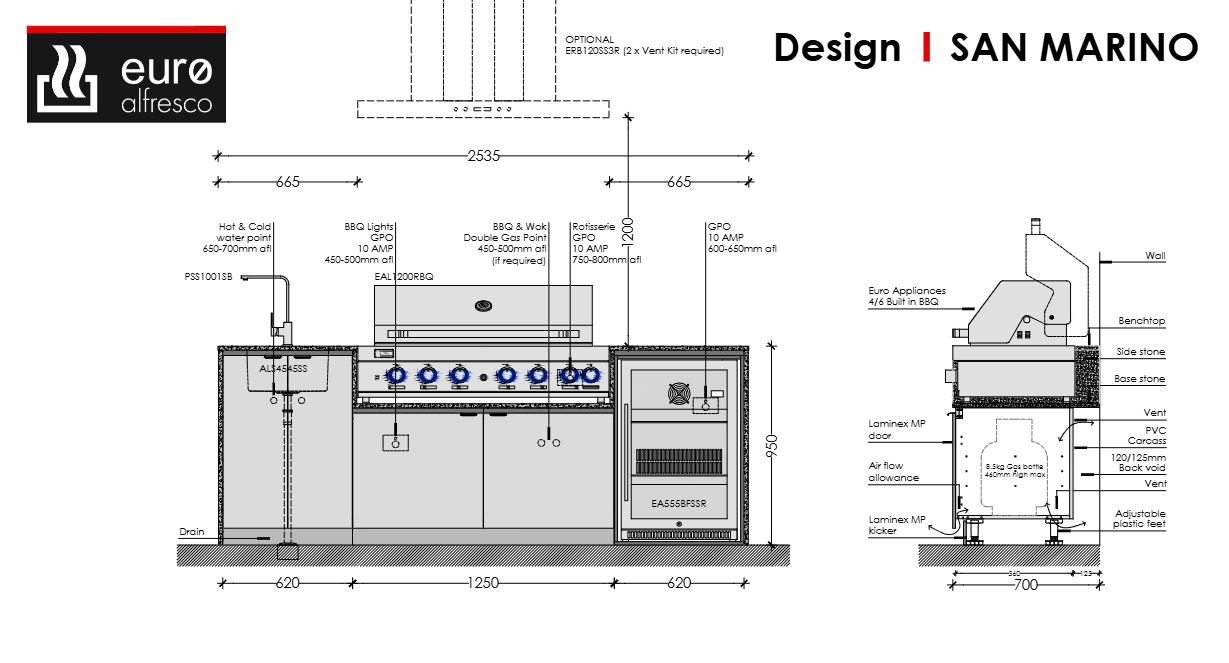The image size is (1229, 663).
Task: Select the rightmost blue BBQ control knob
Action: [591, 375]
